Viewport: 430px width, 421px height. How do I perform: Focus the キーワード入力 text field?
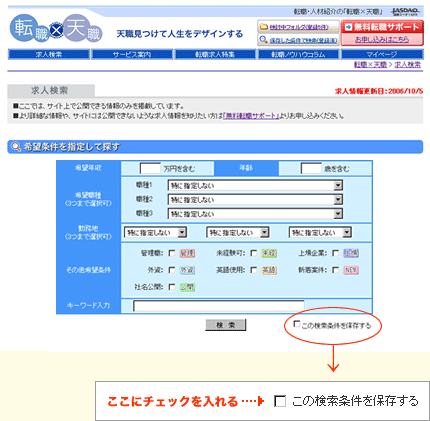[x=219, y=306]
